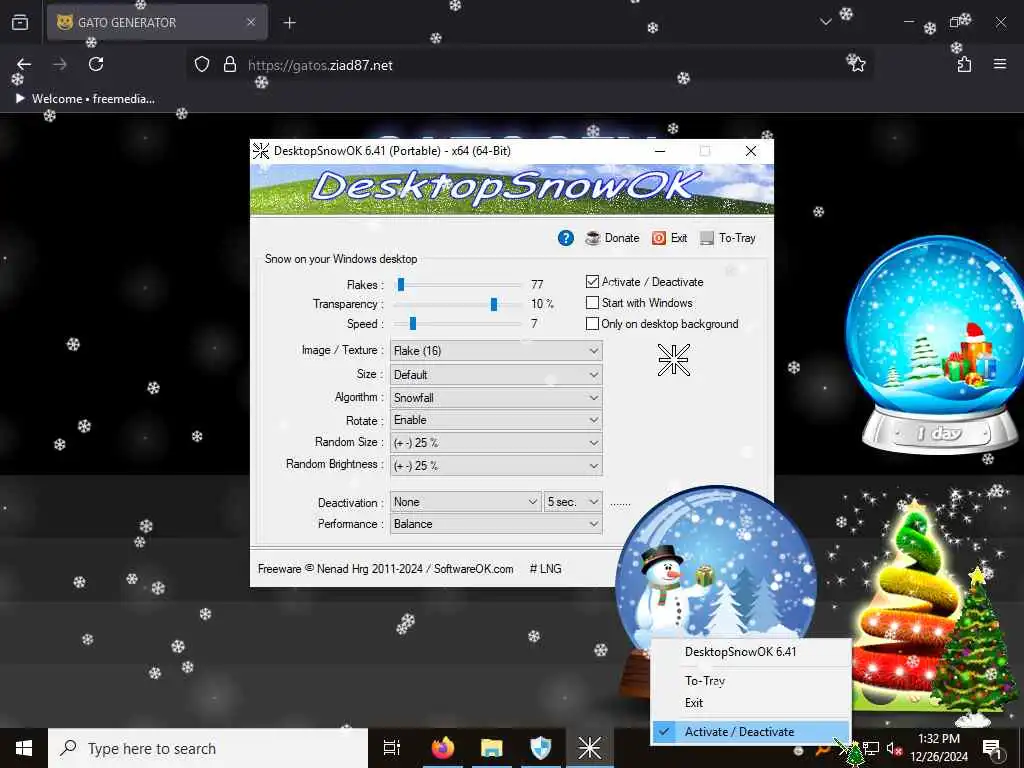Screen dimensions: 1024x768
Task: Click the # LNG language link
Action: coord(545,569)
